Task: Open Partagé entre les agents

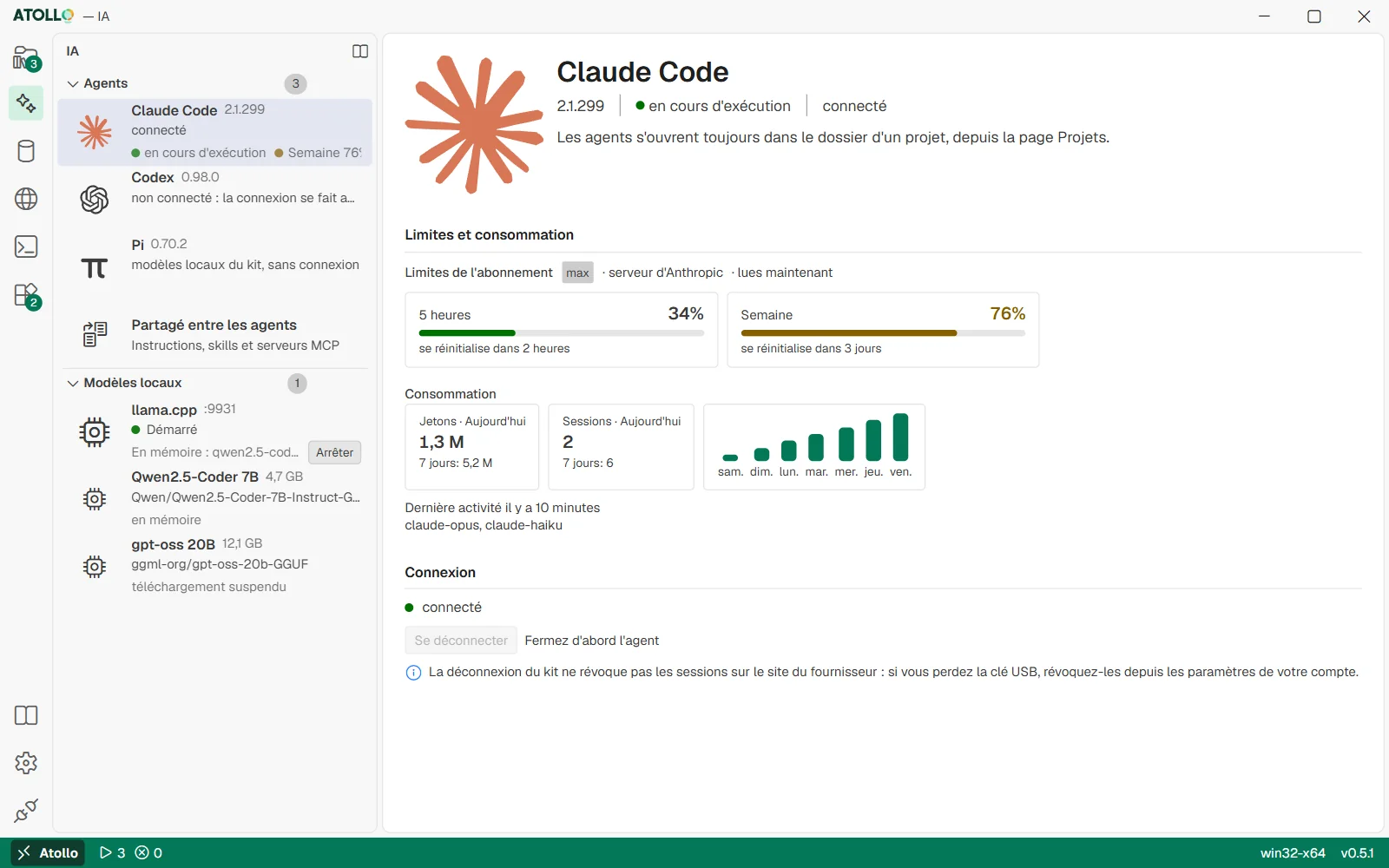Action: point(214,334)
